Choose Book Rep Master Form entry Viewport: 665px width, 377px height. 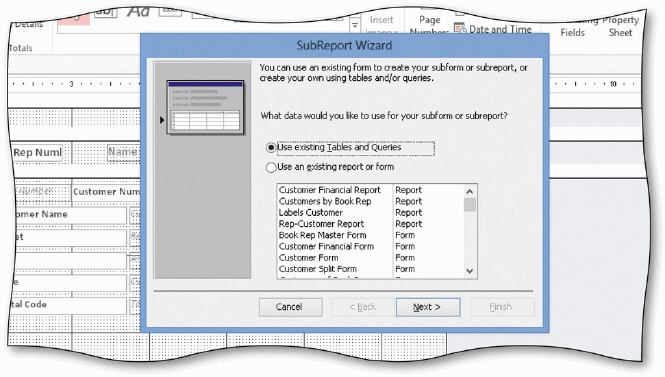322,235
